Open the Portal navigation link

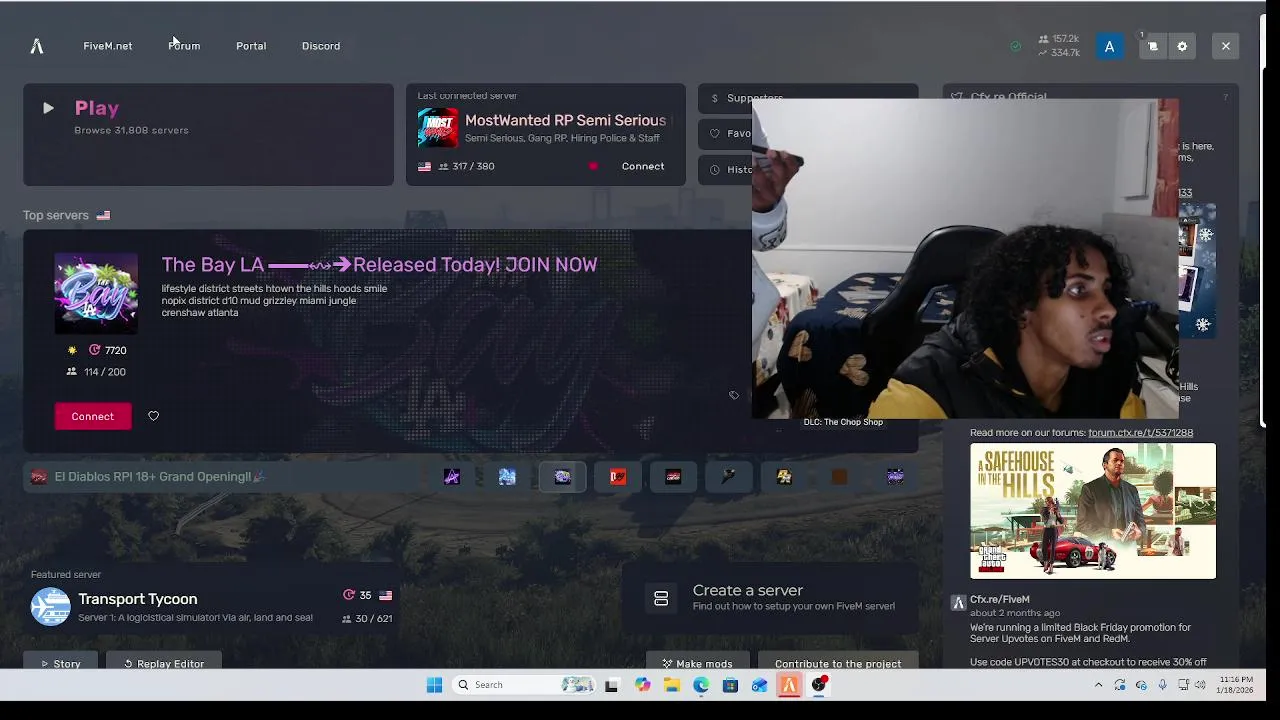(251, 46)
